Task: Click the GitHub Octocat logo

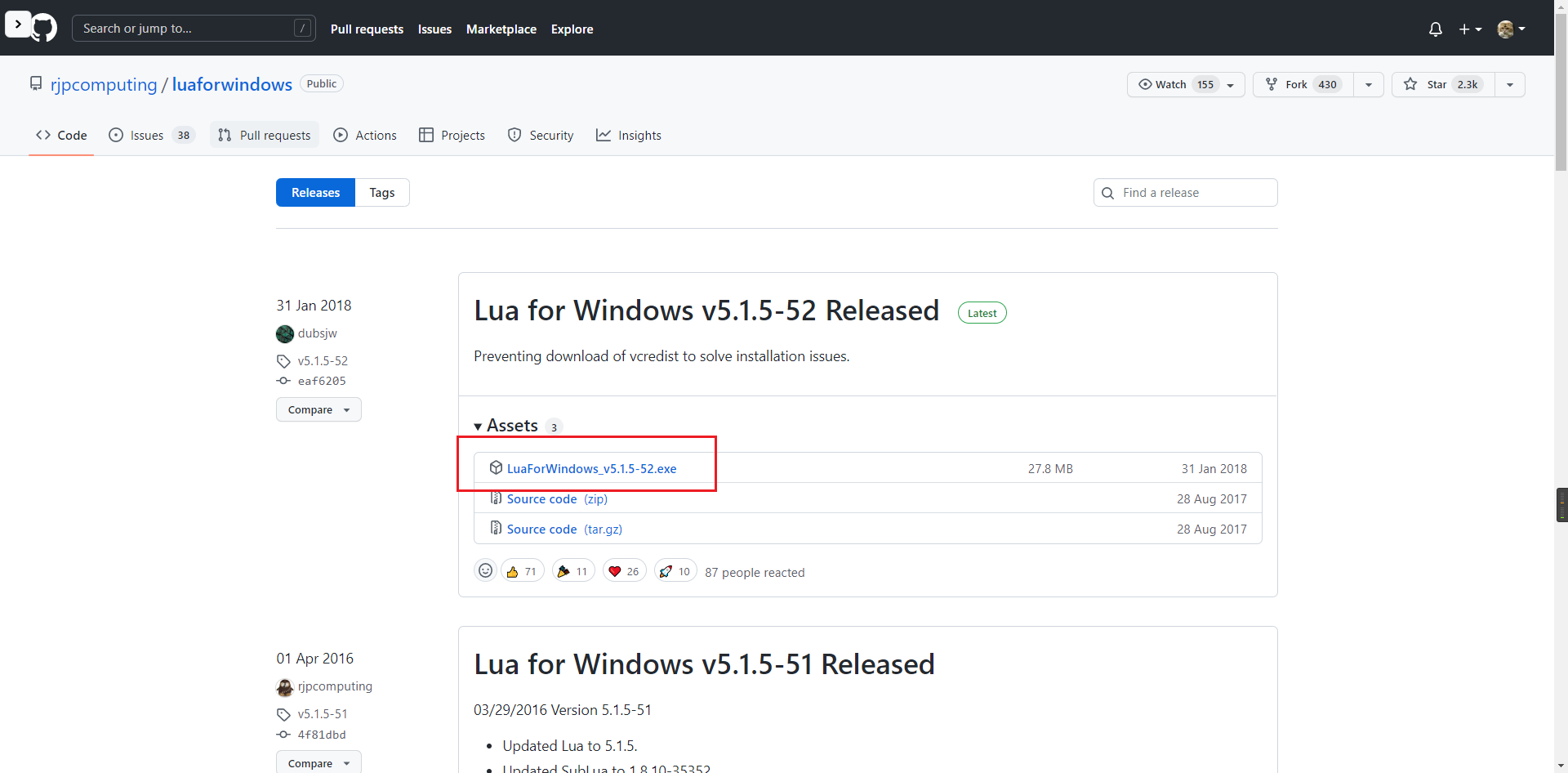Action: click(44, 28)
